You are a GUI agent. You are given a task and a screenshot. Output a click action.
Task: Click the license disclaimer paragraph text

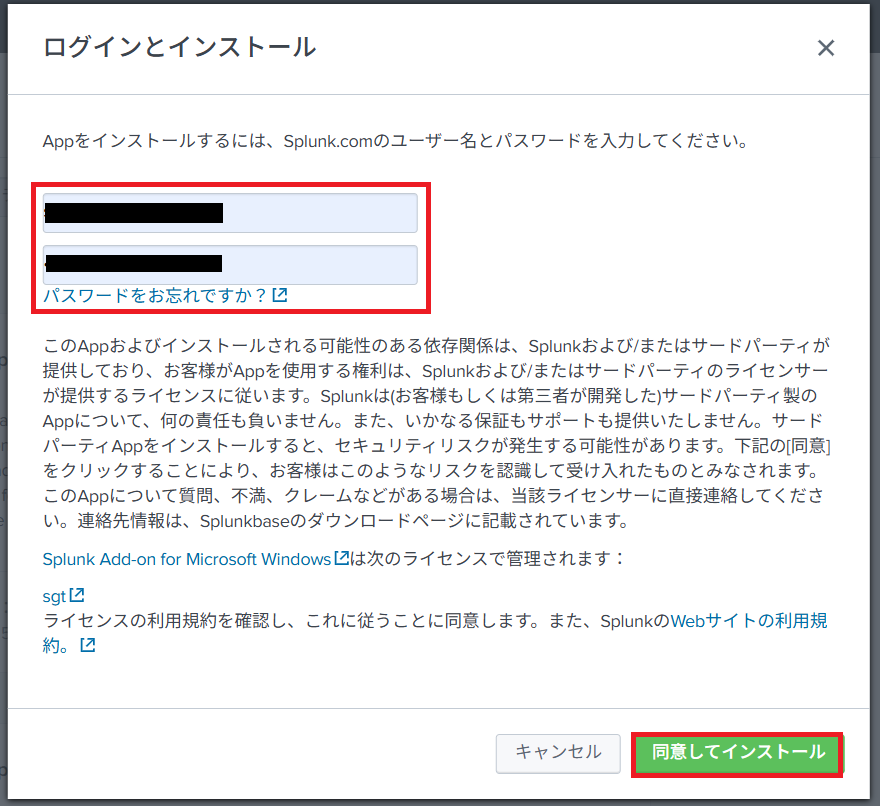436,428
